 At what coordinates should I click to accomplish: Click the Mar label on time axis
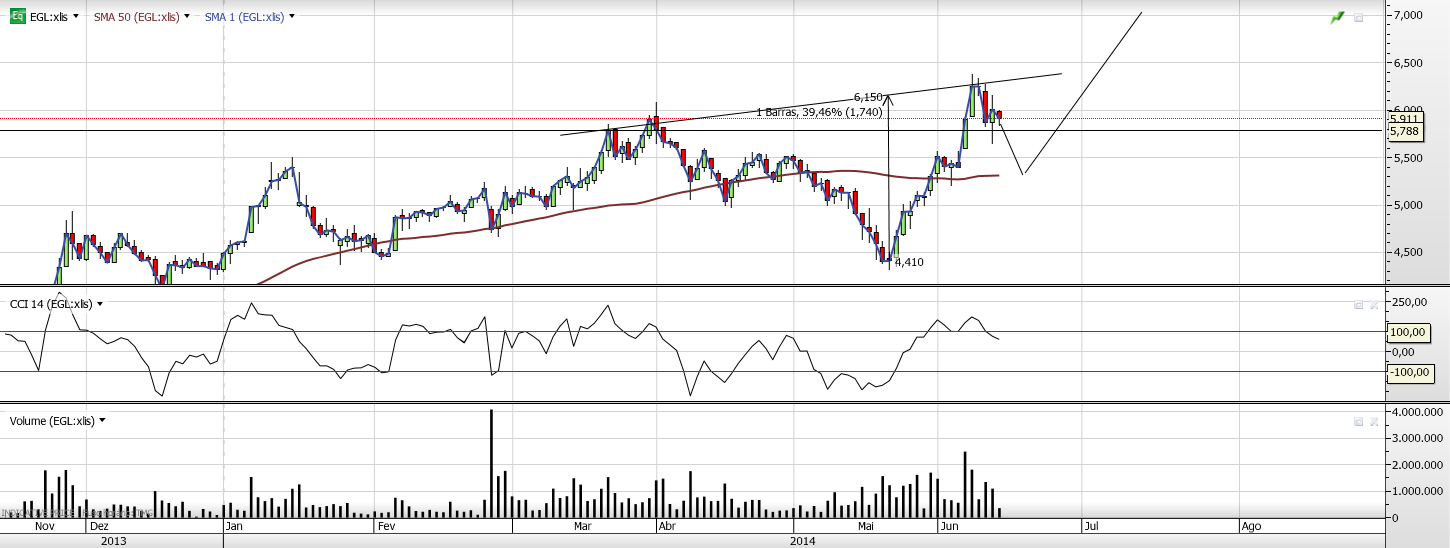coord(585,525)
